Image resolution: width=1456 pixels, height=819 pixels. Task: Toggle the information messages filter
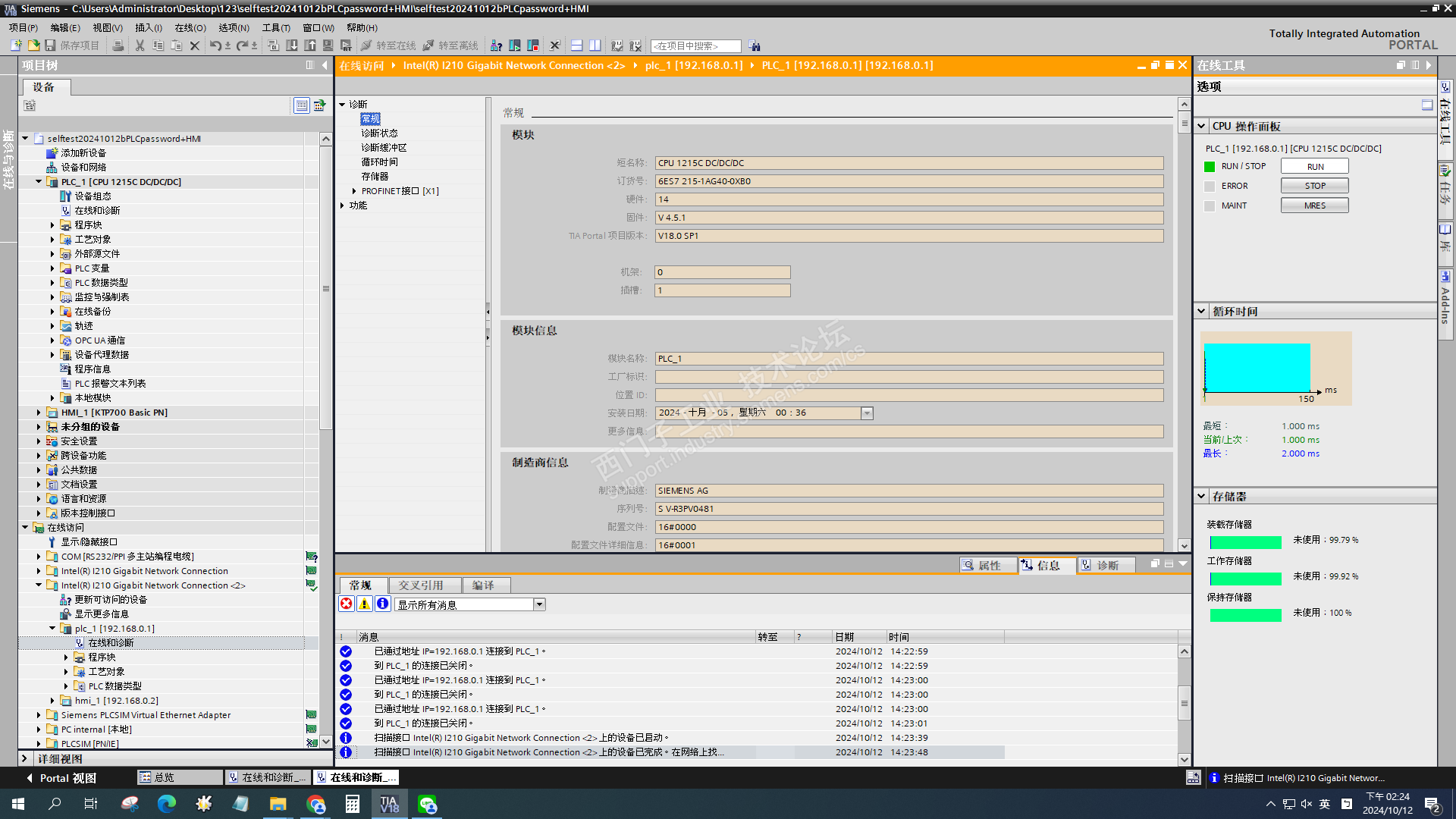(x=383, y=604)
